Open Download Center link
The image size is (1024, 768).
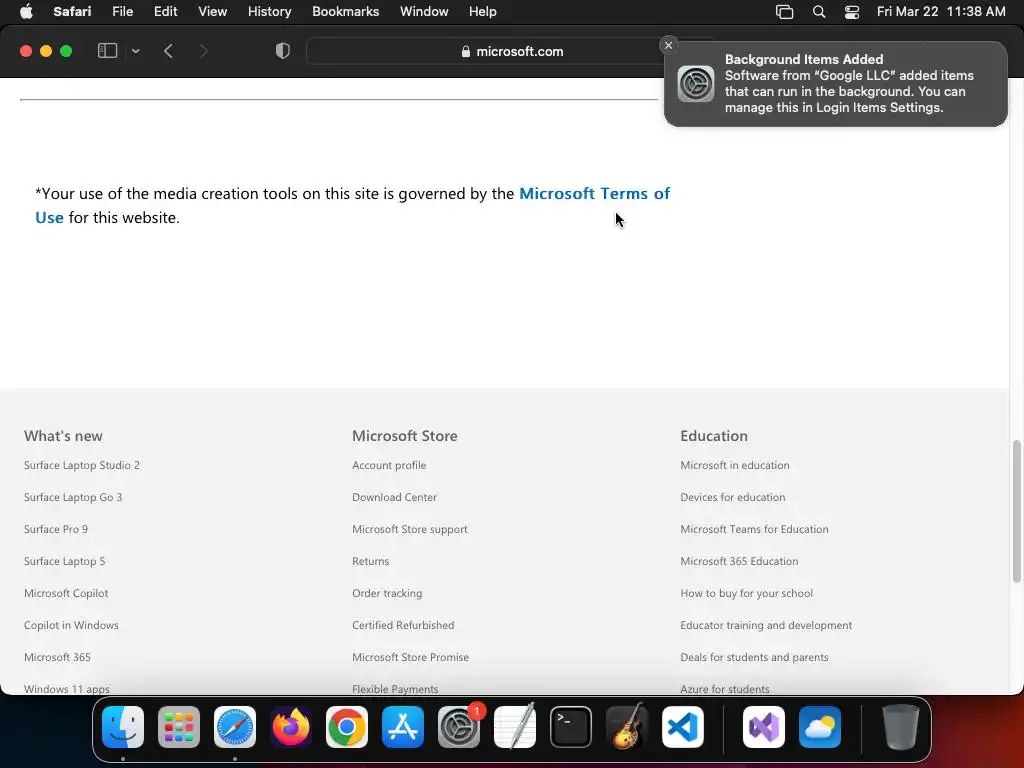click(394, 497)
